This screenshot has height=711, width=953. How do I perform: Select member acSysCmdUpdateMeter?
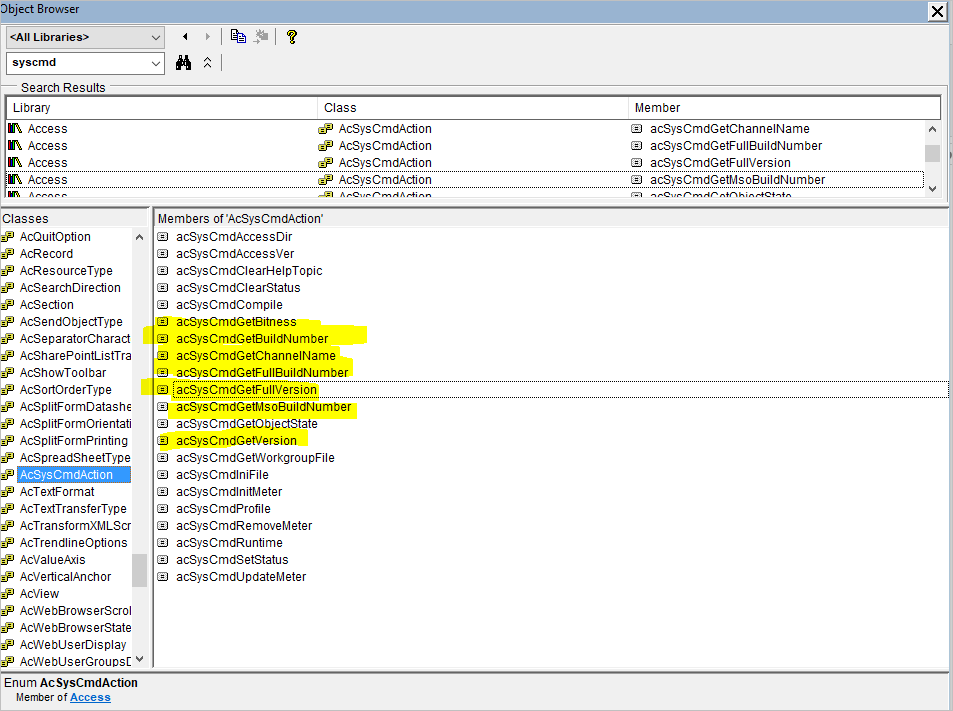(x=241, y=577)
